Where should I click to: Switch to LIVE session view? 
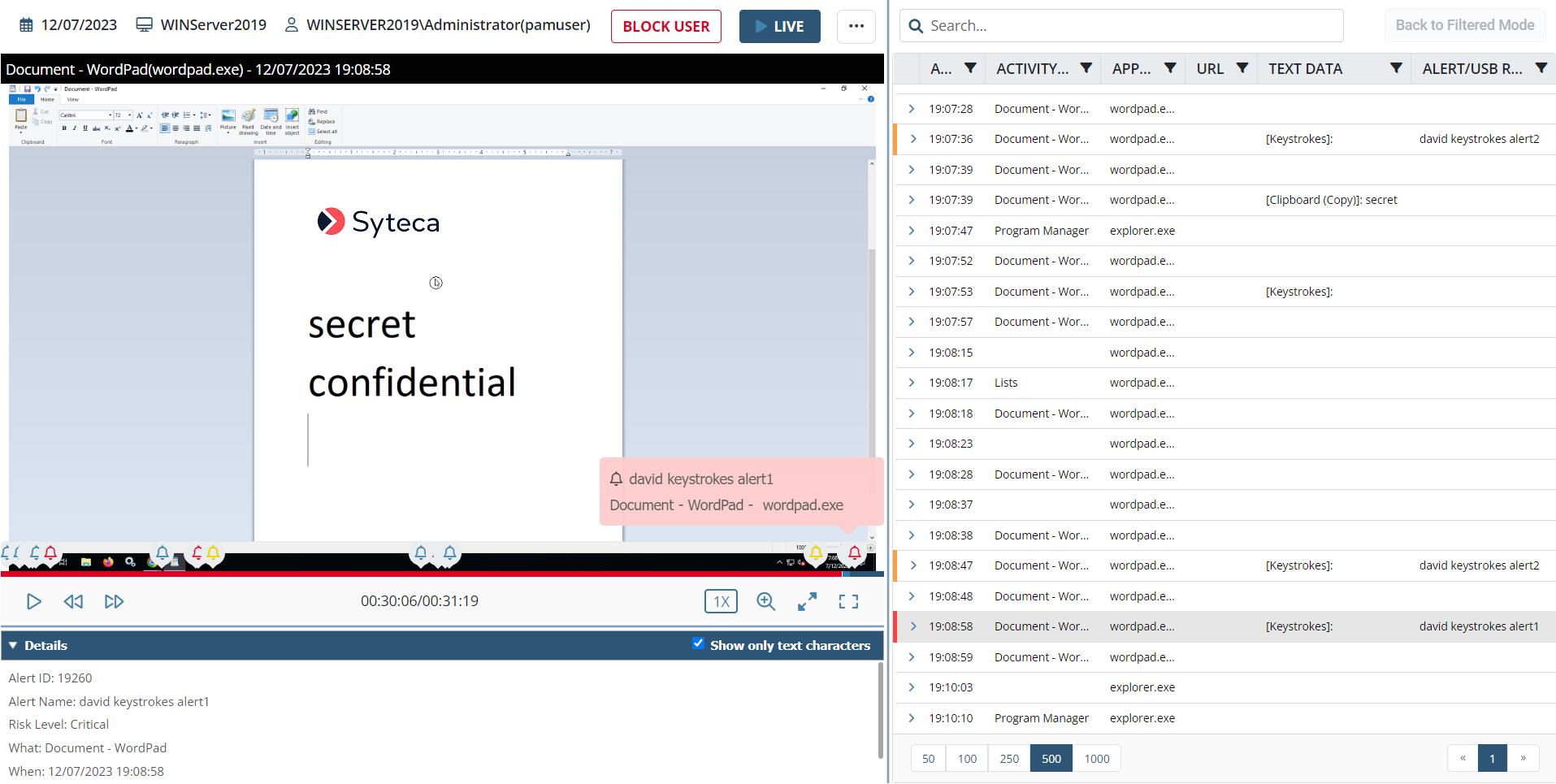(779, 26)
